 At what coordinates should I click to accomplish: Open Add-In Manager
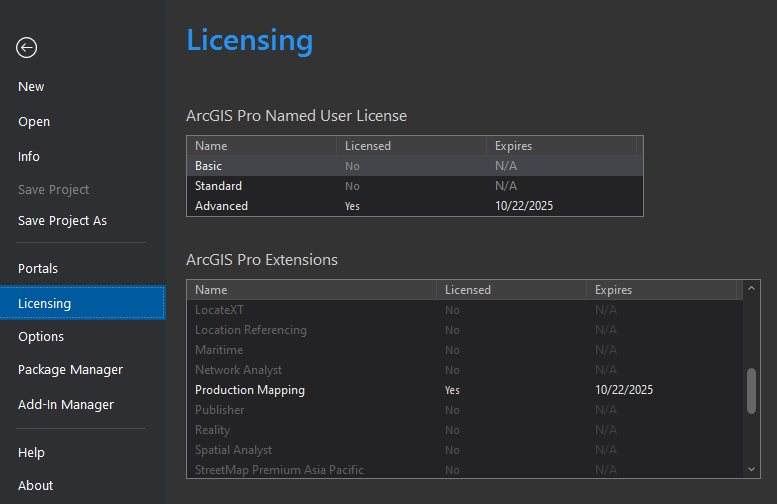point(66,405)
